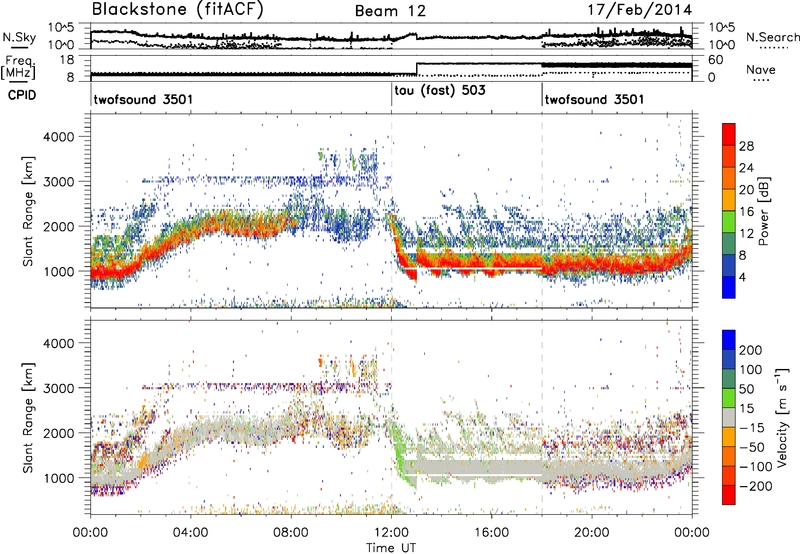
Task: Click the 3000 tick of power panel
Action: (x=59, y=182)
